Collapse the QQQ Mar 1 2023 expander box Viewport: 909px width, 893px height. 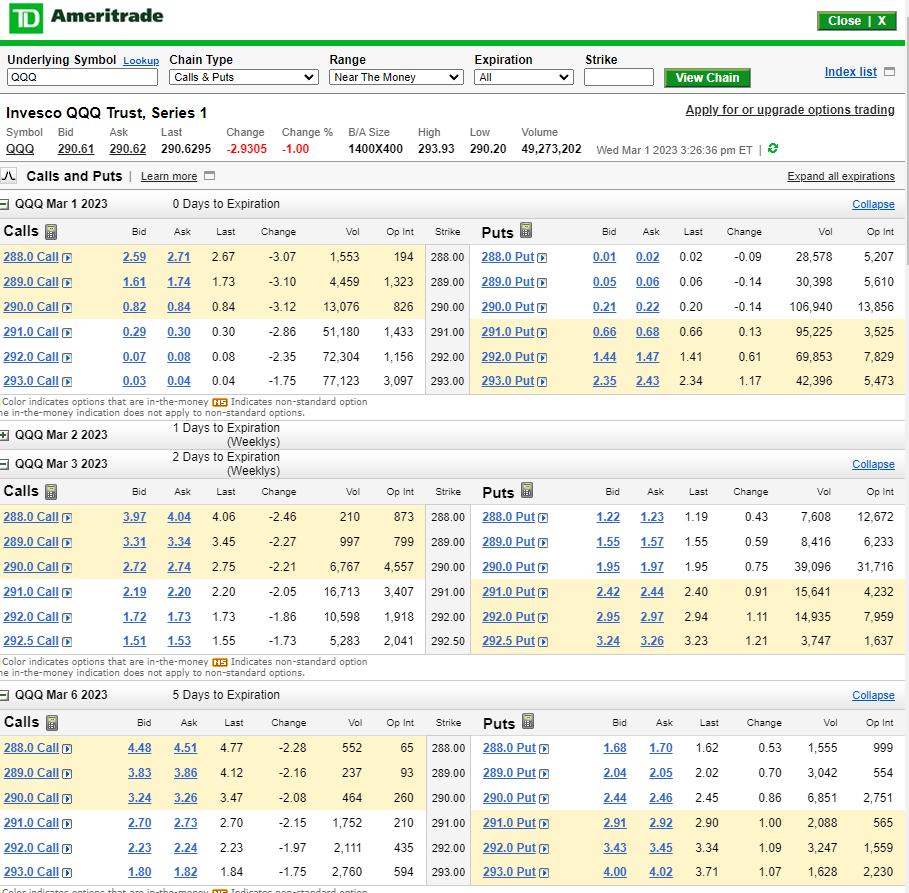(x=4, y=204)
